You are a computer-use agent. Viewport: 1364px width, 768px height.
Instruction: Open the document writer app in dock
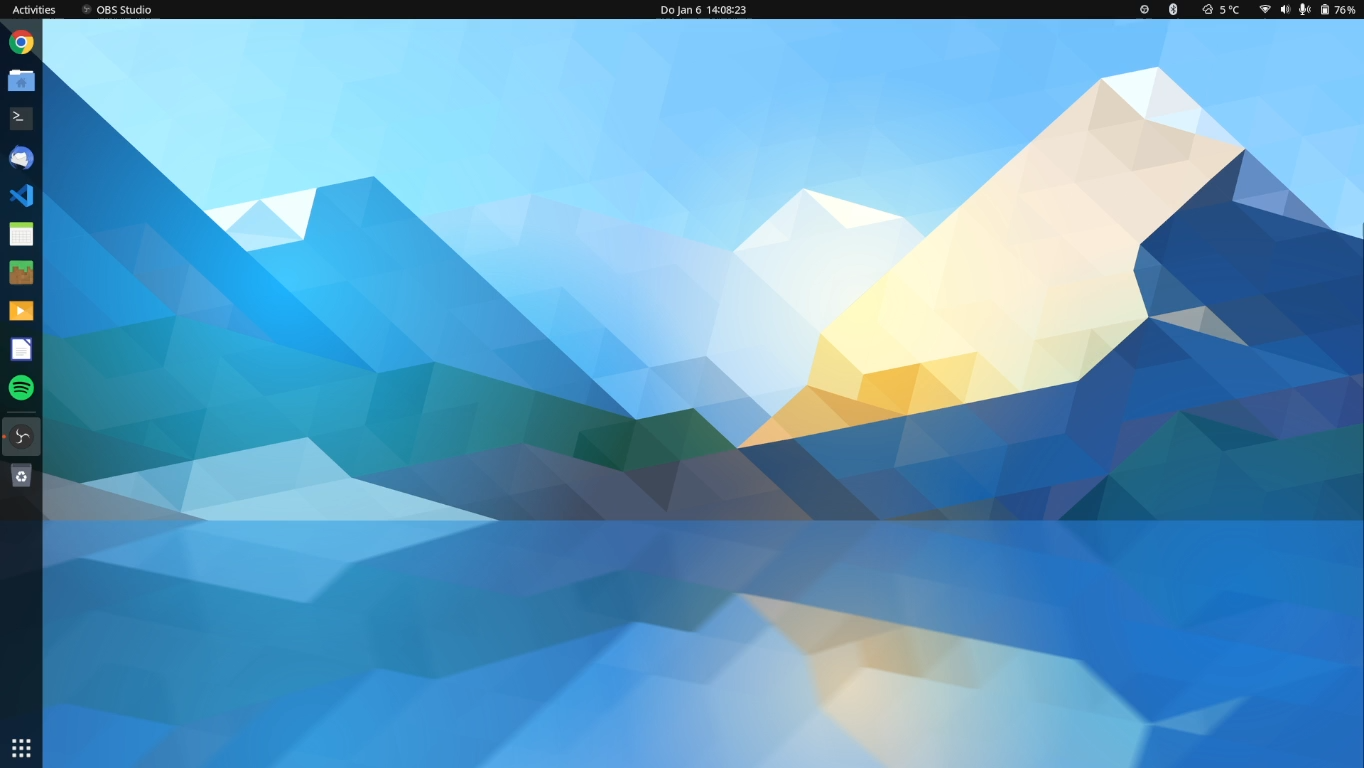[21, 349]
